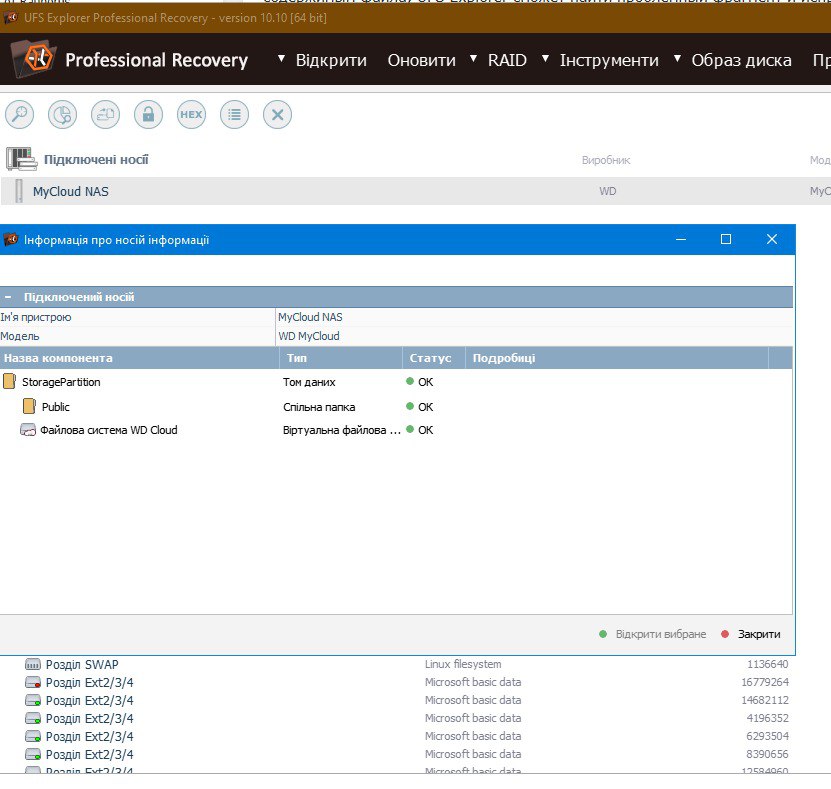Screen dimensions: 831x789
Task: Click the scan pie-chart toolbar icon
Action: pos(63,114)
